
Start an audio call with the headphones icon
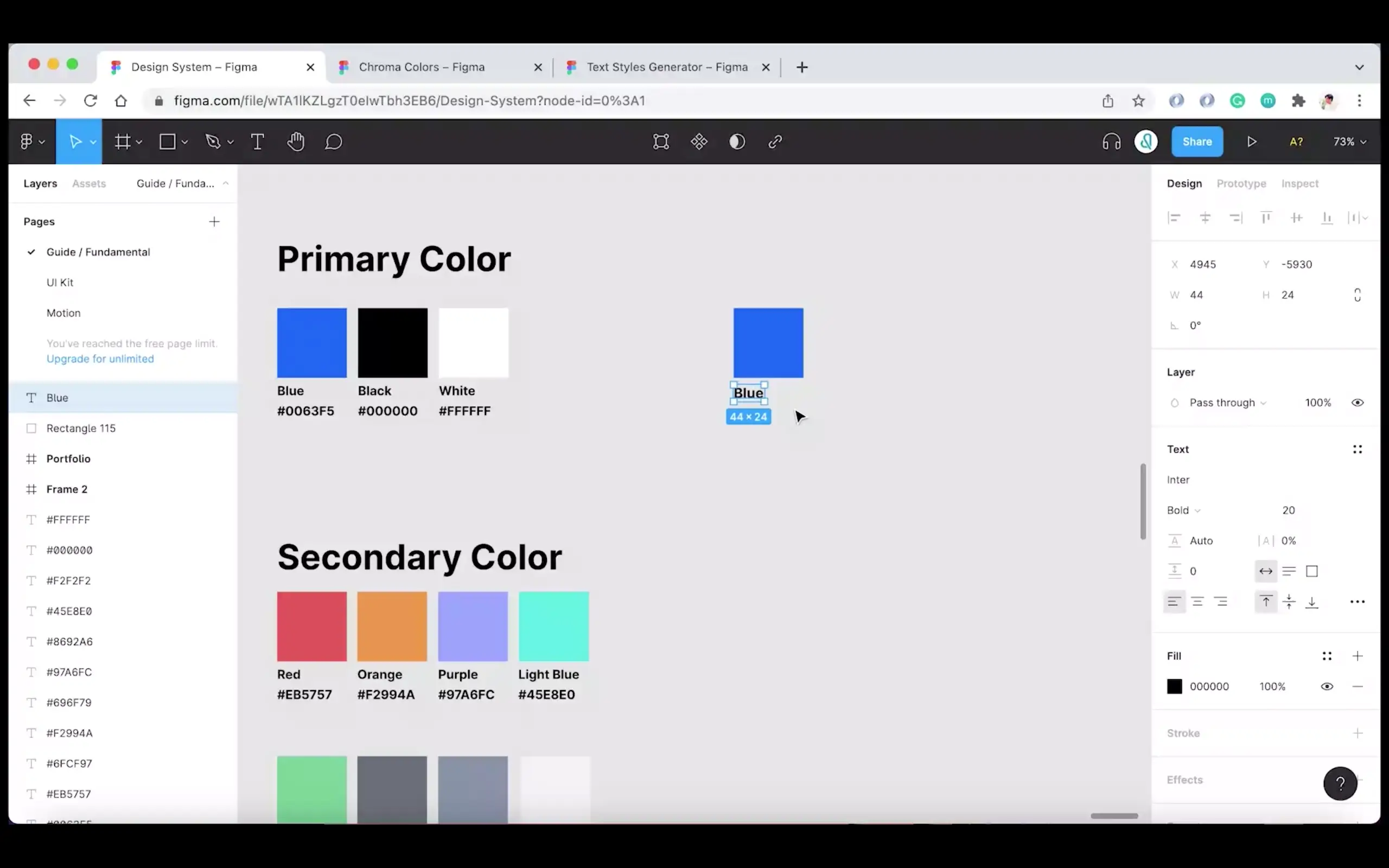click(1111, 142)
